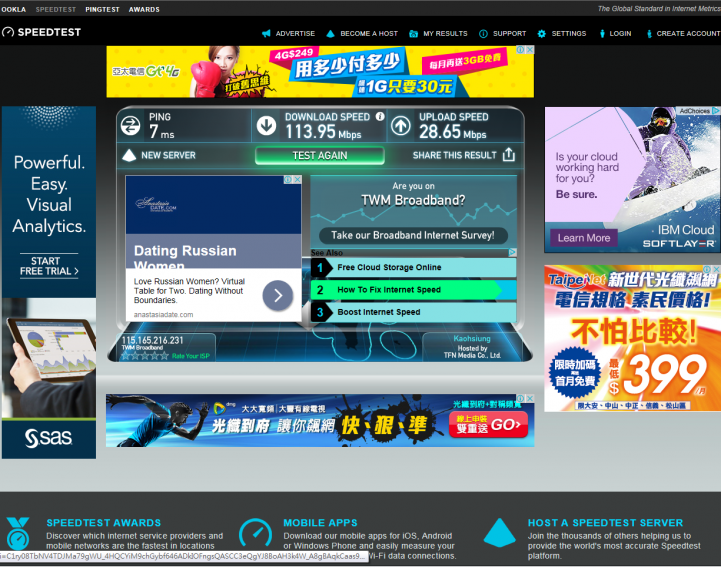The width and height of the screenshot is (721, 568).
Task: Choose New Server
Action: pyautogui.click(x=168, y=155)
